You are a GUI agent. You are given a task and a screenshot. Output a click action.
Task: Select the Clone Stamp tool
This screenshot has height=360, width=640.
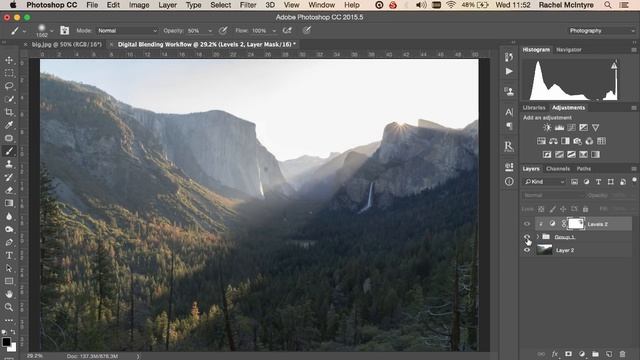(9, 164)
